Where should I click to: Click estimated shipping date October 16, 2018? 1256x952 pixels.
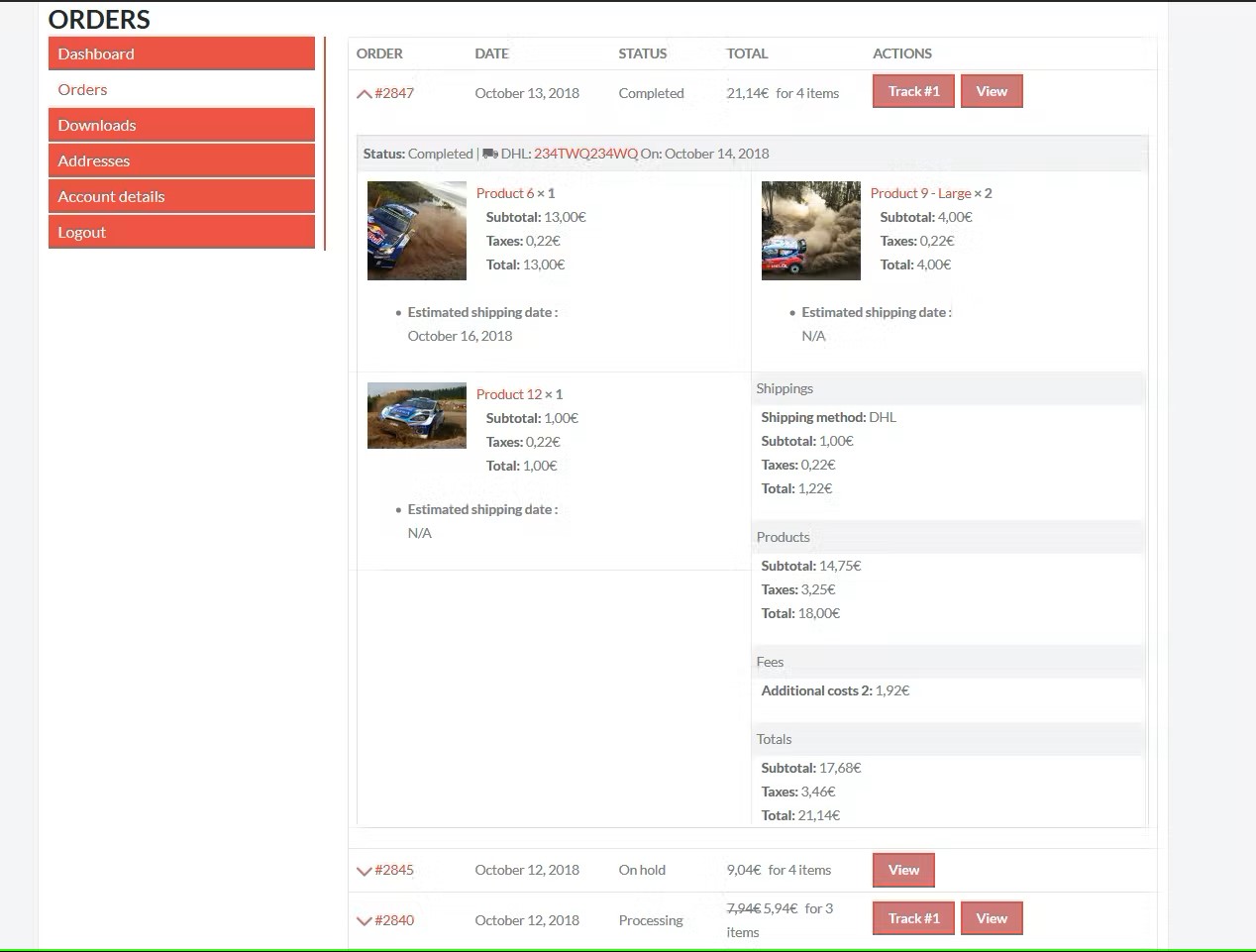[460, 336]
